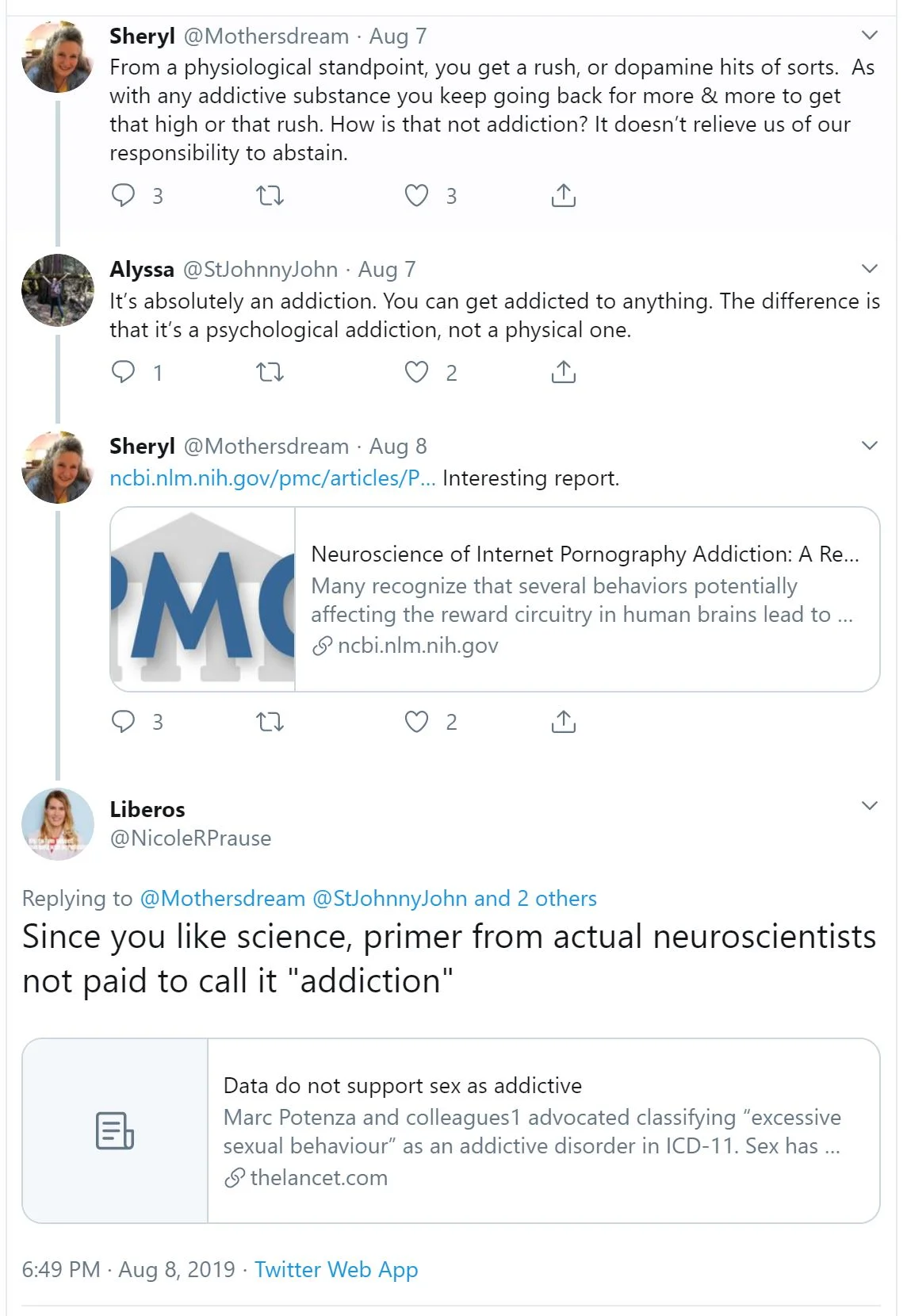Open options chevron on Sheryl's first tweet
This screenshot has height=1316, width=907.
click(869, 36)
